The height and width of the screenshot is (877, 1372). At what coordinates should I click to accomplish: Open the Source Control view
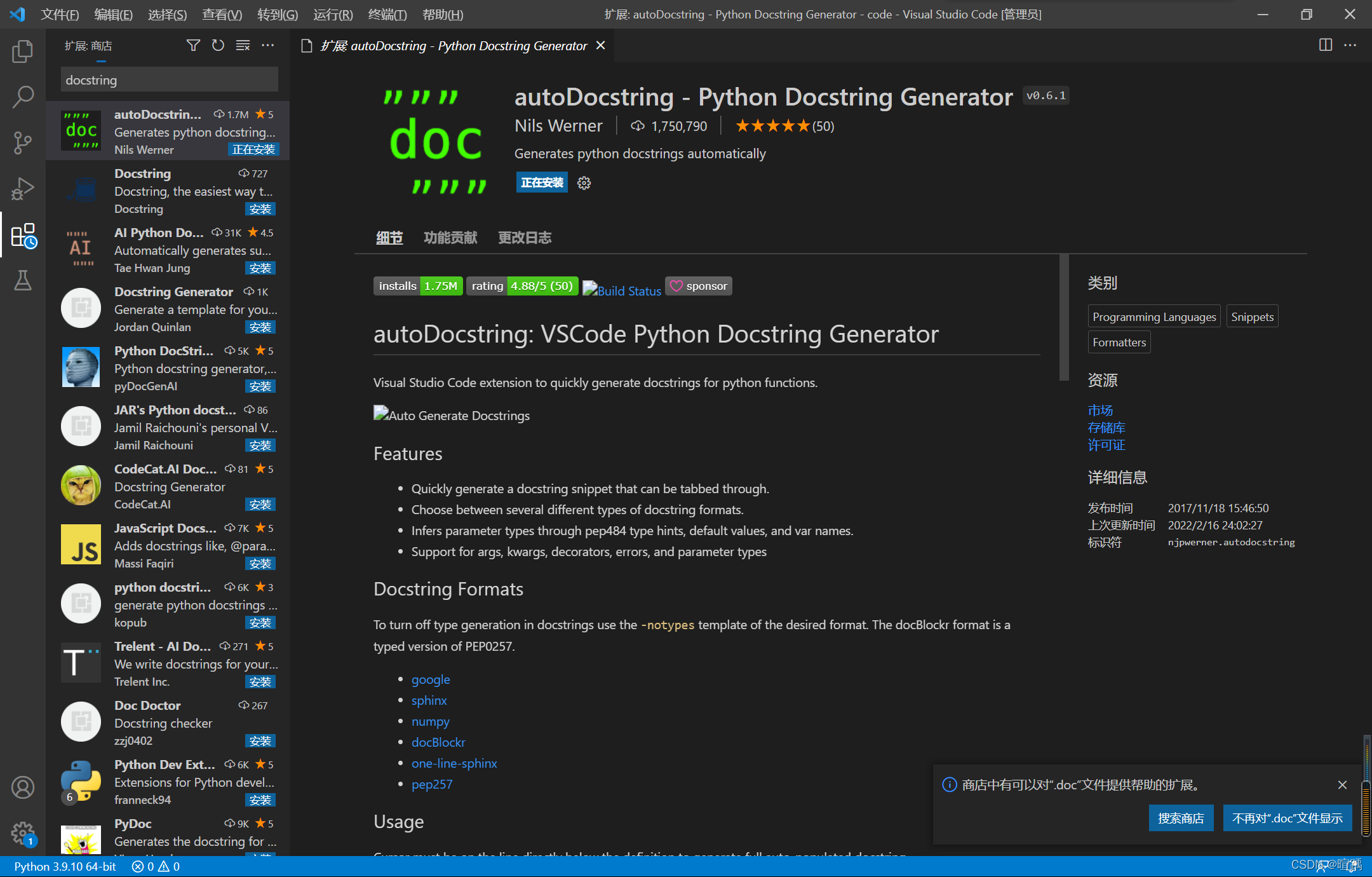[23, 143]
